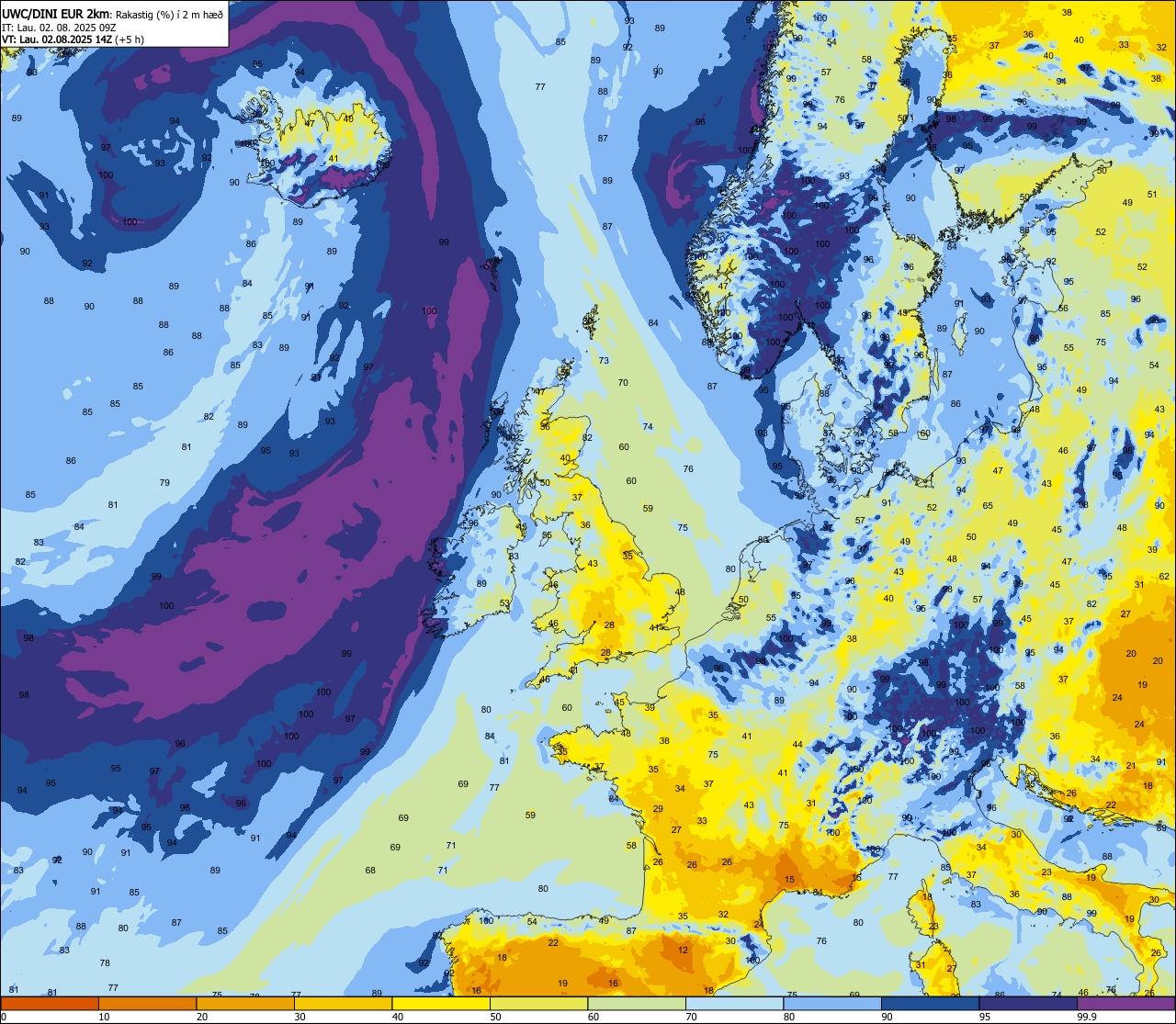The image size is (1176, 1024).
Task: Click the '73' humidity value north of Scotland
Action: (x=604, y=361)
